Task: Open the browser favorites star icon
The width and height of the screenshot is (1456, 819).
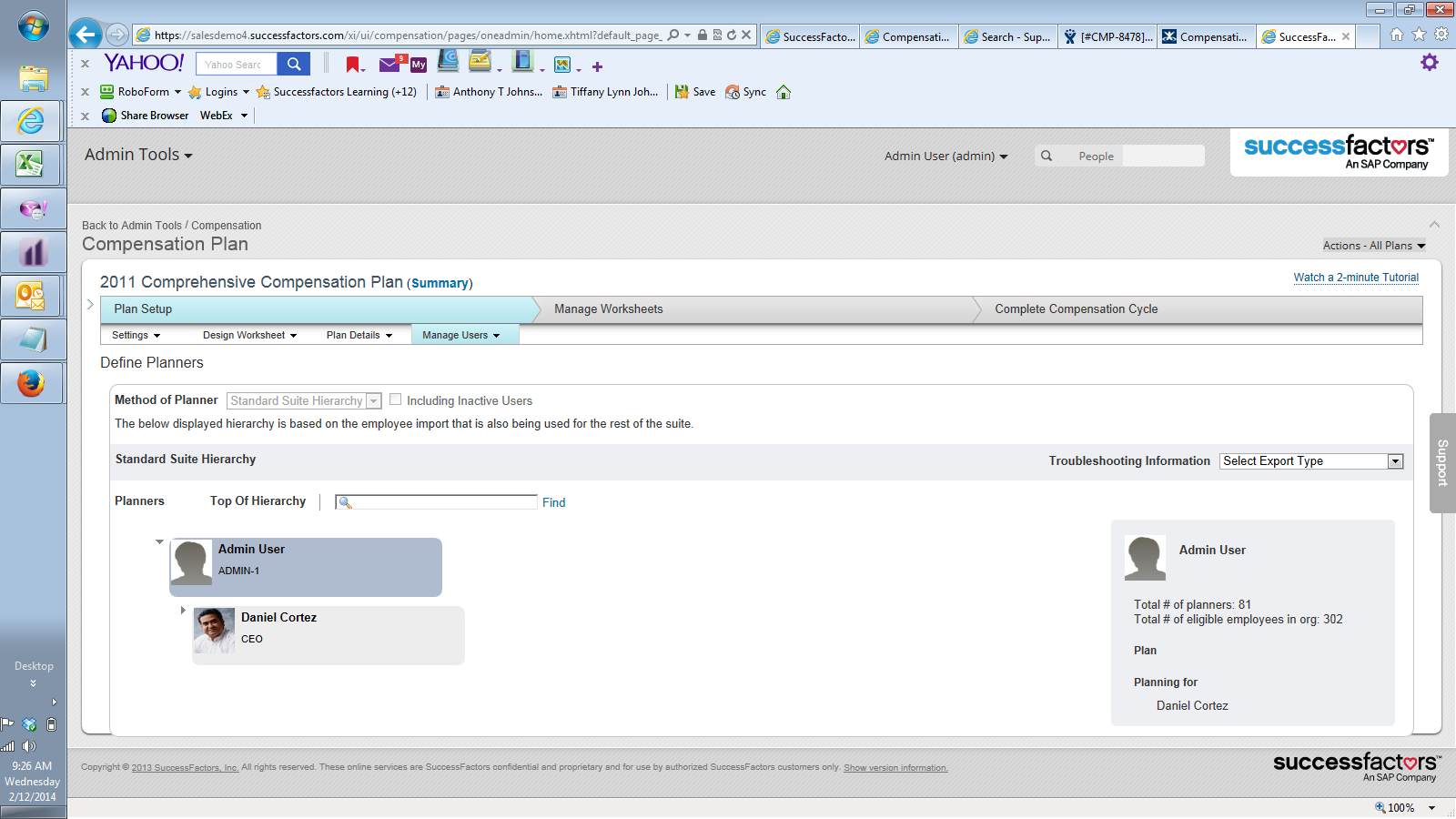Action: coord(1419,35)
